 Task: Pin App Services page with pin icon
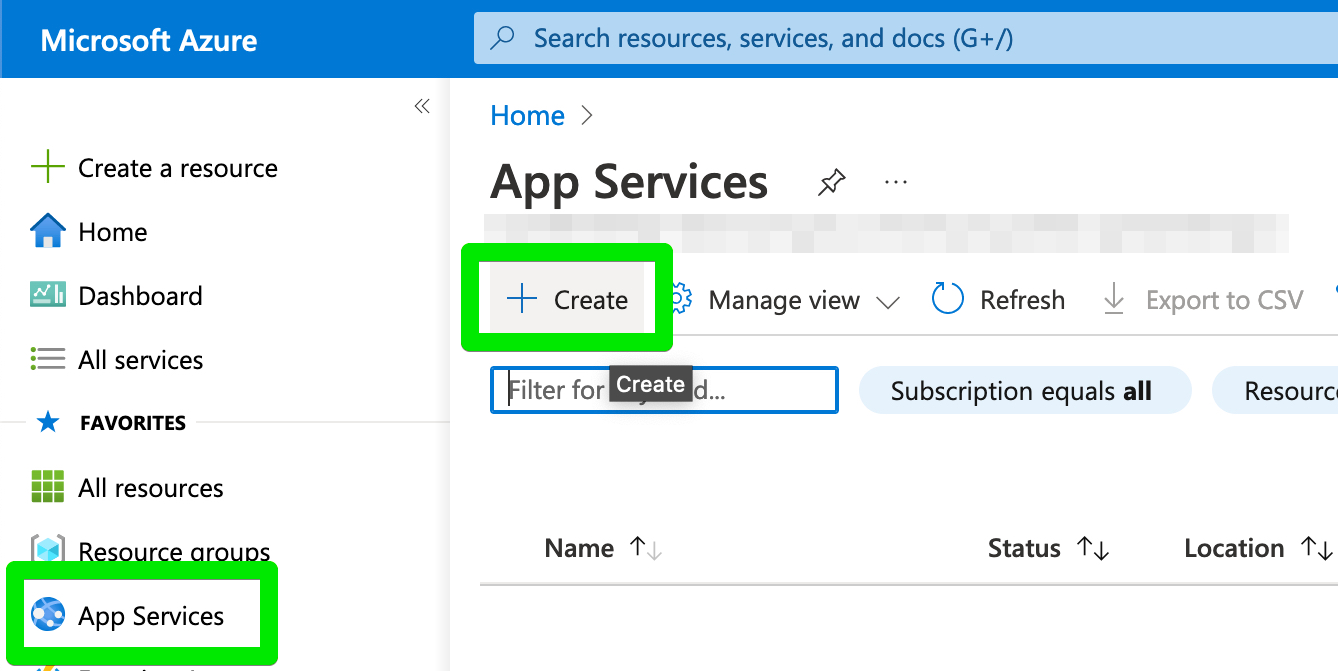click(x=831, y=183)
